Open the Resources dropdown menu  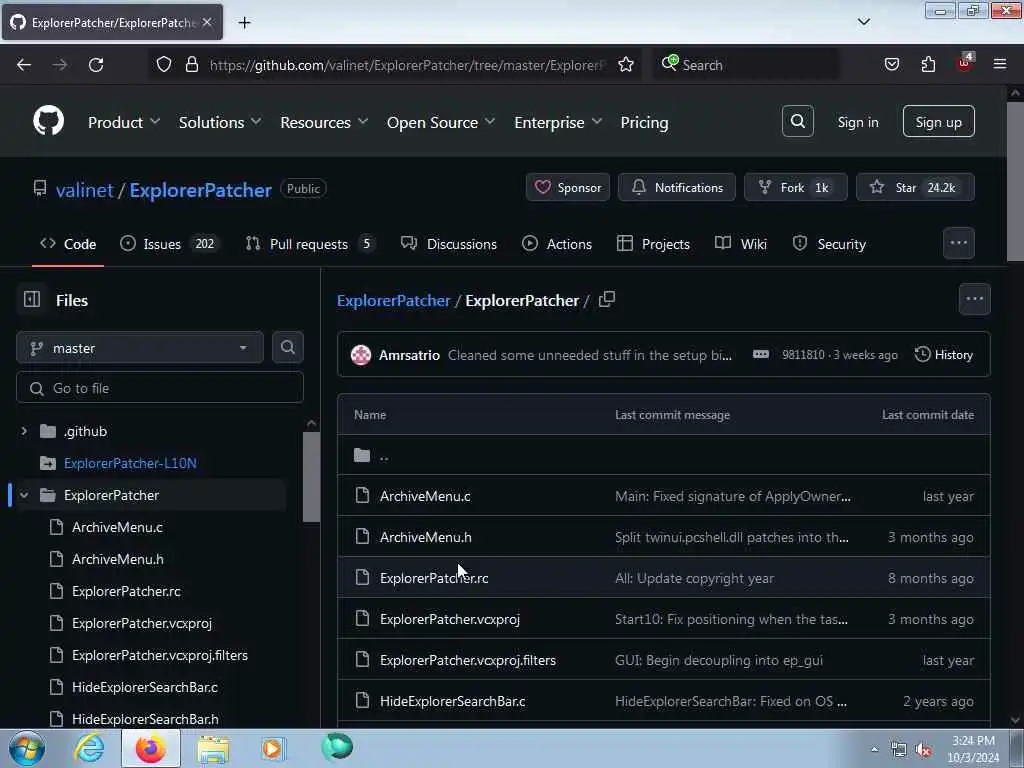click(324, 122)
